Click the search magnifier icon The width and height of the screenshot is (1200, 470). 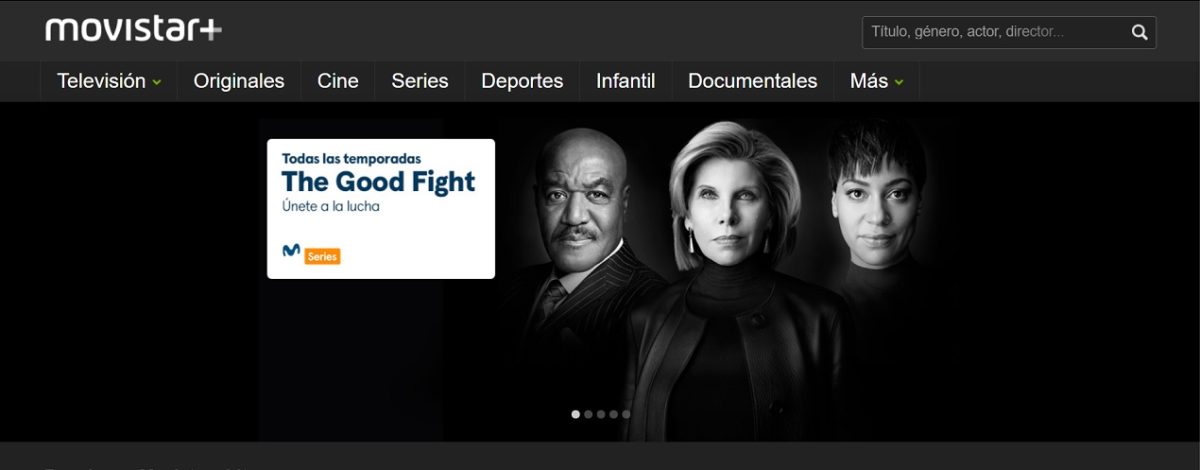pos(1139,32)
